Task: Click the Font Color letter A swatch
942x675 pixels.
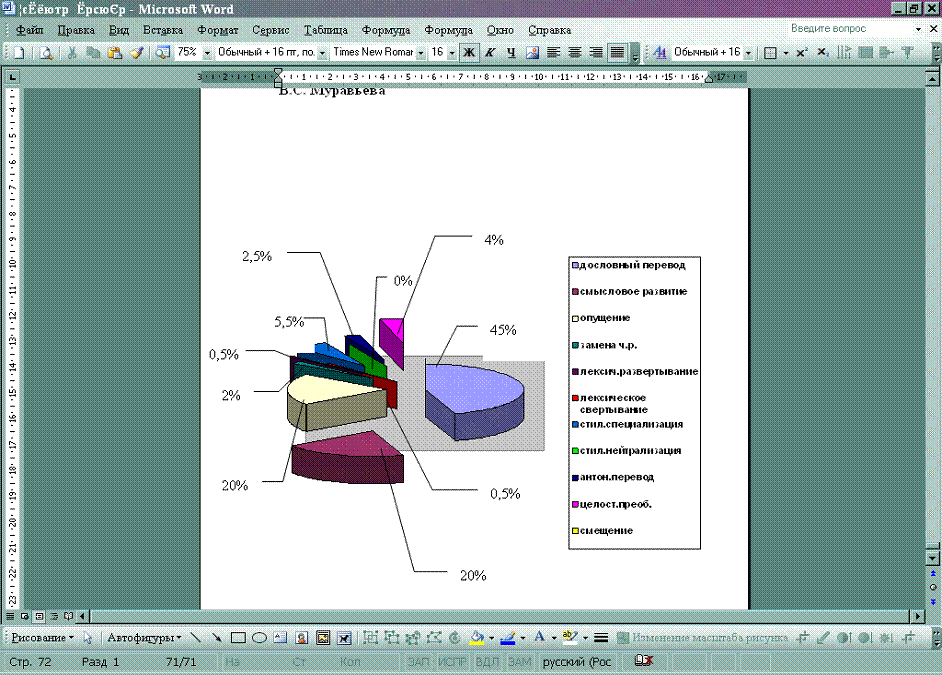Action: point(539,637)
